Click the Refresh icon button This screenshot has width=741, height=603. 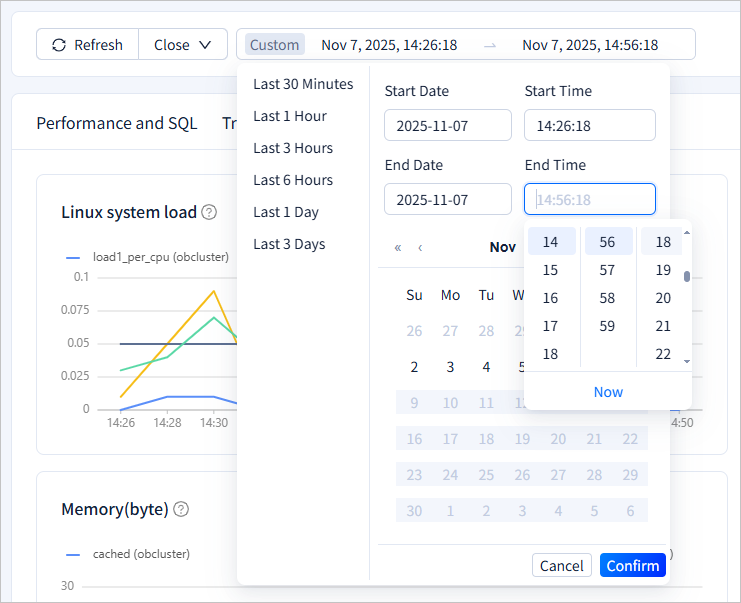tap(87, 45)
